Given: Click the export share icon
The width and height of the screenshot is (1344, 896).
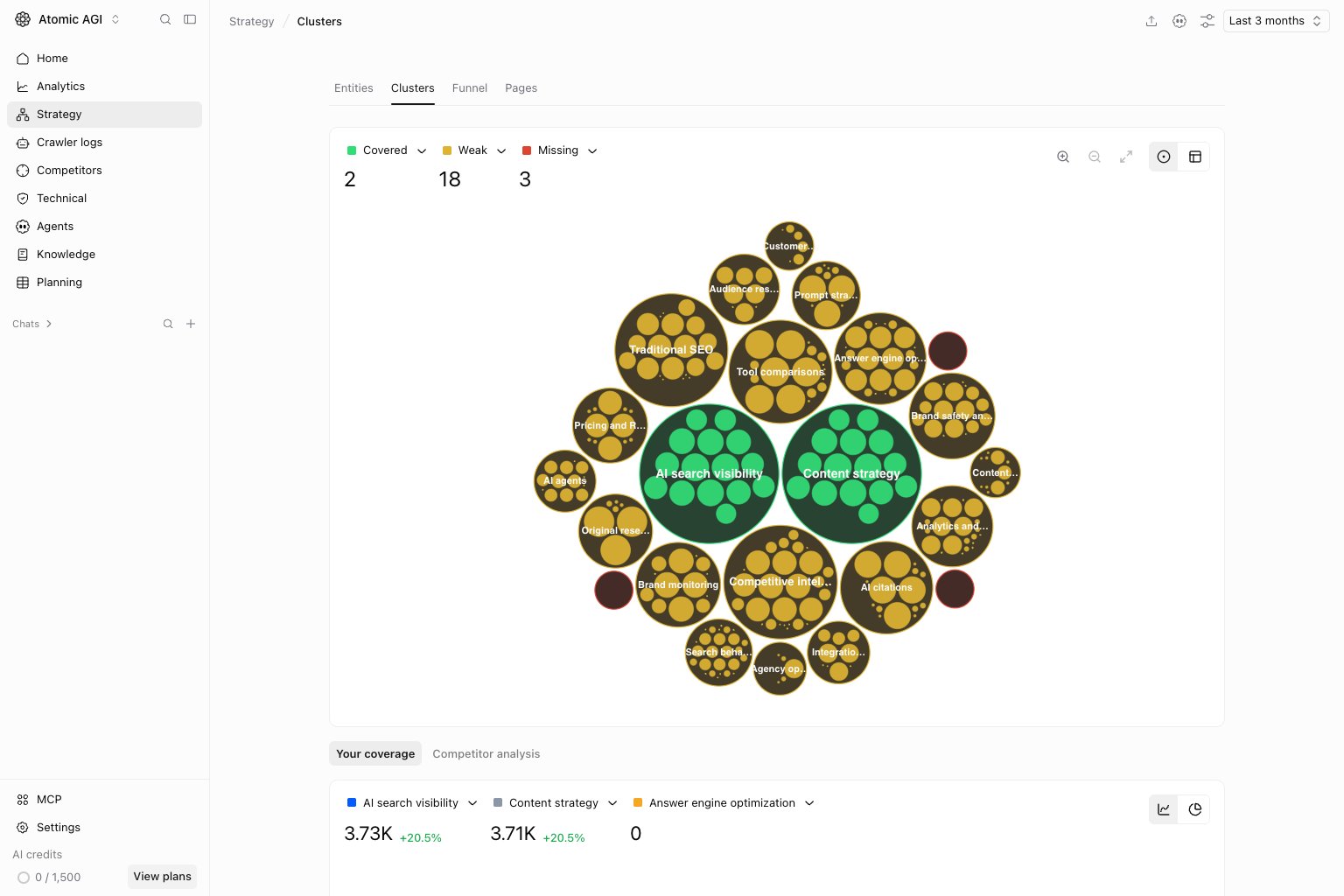Looking at the screenshot, I should tap(1151, 21).
